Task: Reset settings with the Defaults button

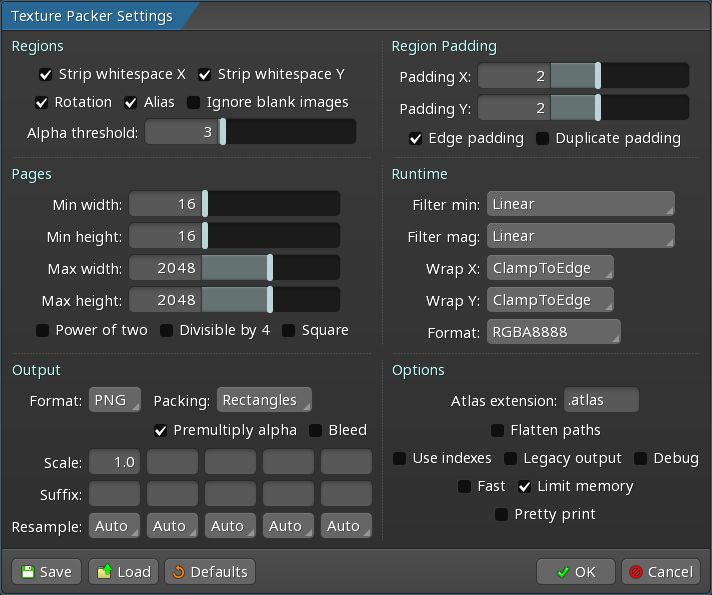Action: pos(209,572)
